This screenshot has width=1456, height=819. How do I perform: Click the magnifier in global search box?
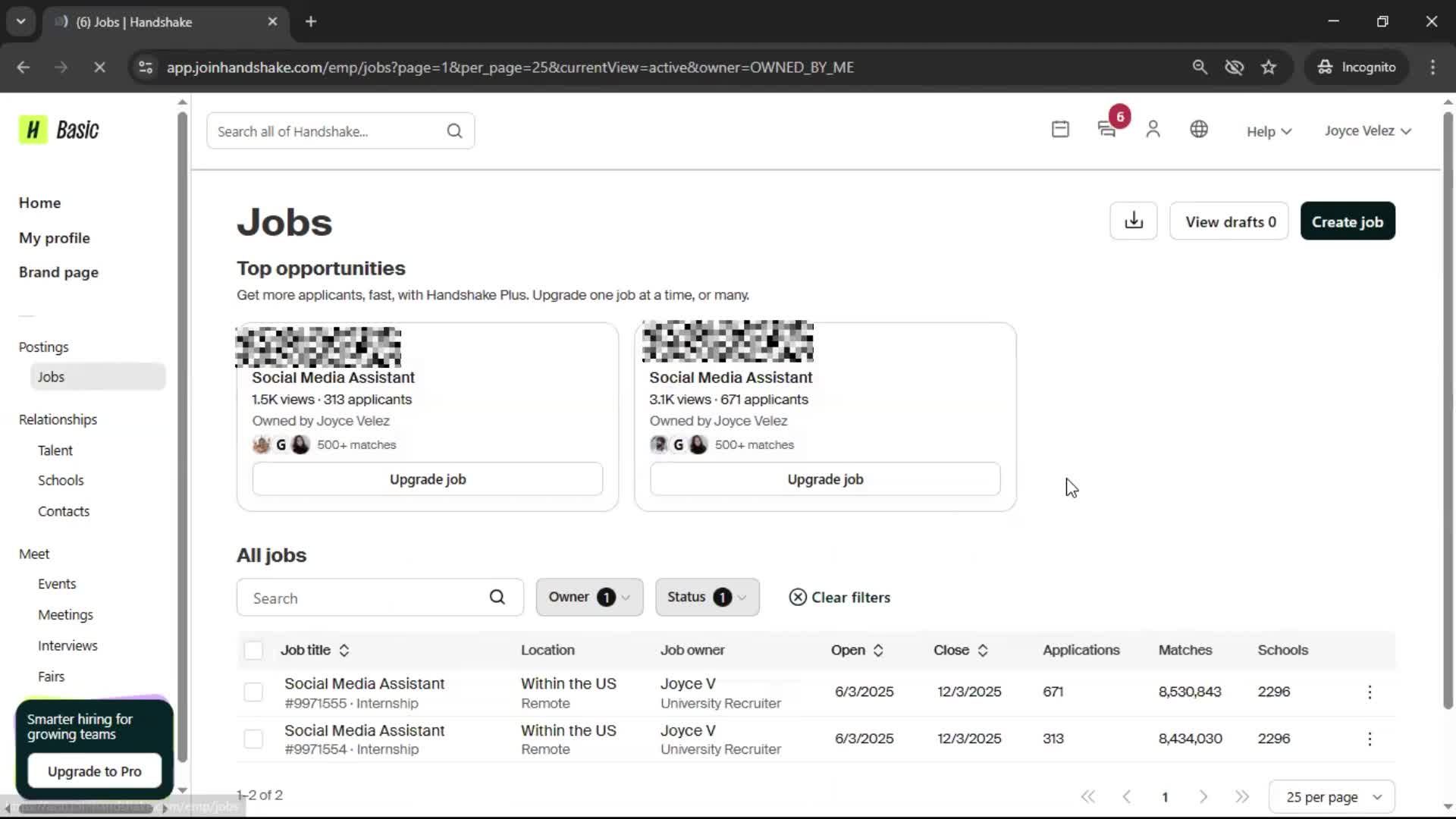(x=454, y=131)
